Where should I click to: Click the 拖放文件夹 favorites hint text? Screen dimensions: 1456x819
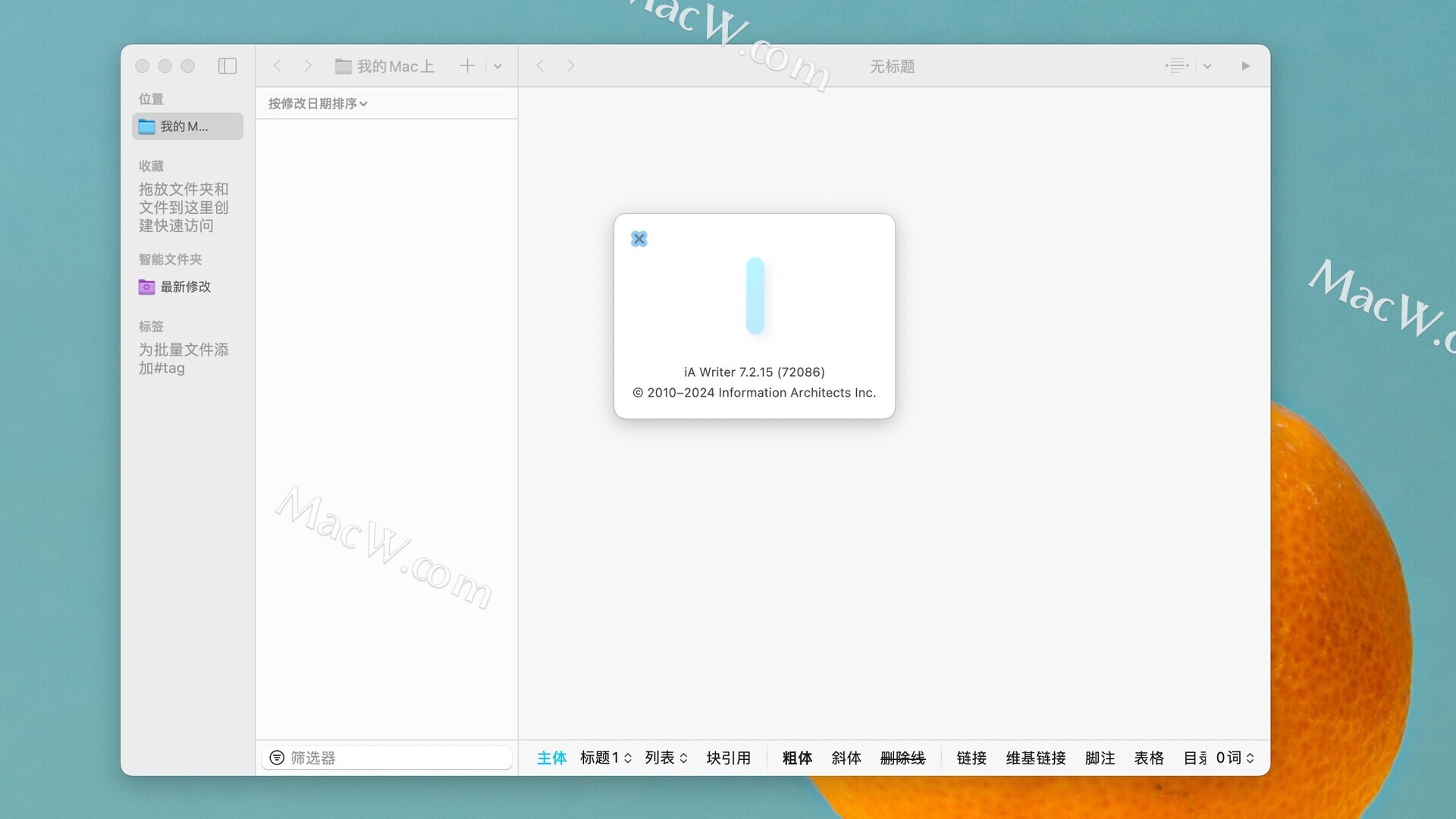click(184, 207)
